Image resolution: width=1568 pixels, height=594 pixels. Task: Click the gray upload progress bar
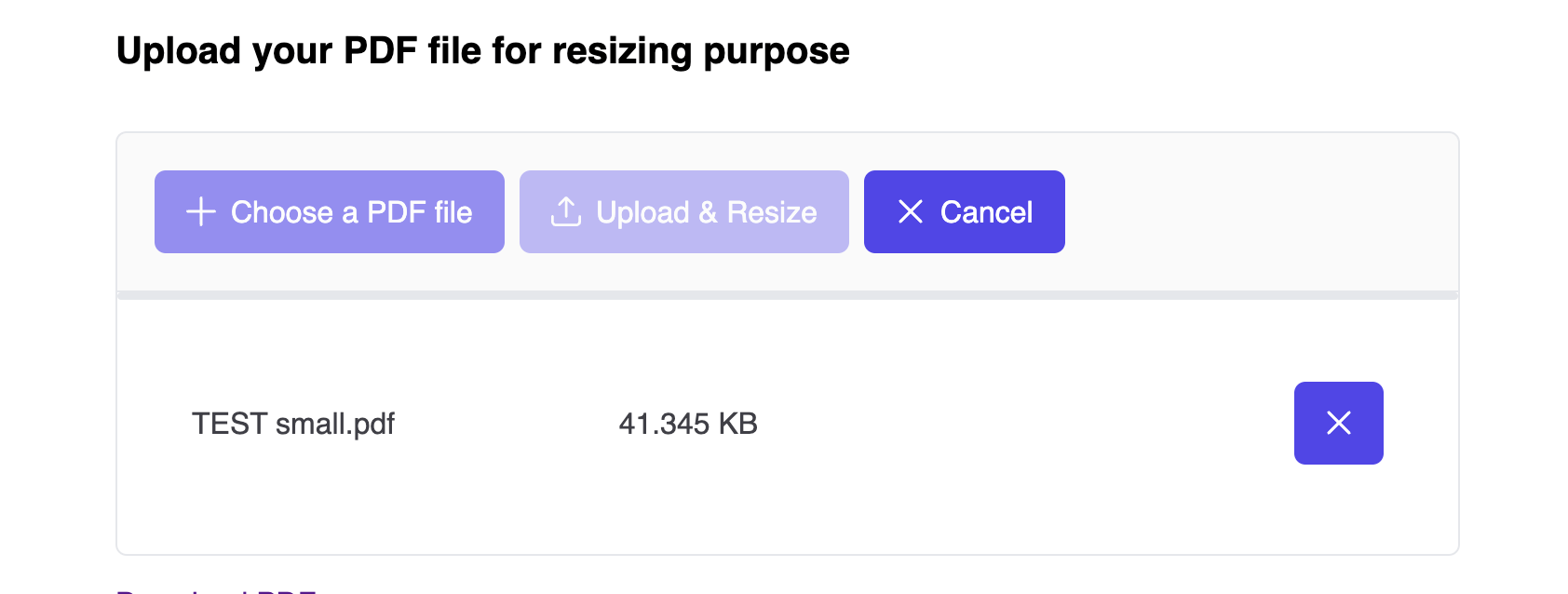point(788,295)
